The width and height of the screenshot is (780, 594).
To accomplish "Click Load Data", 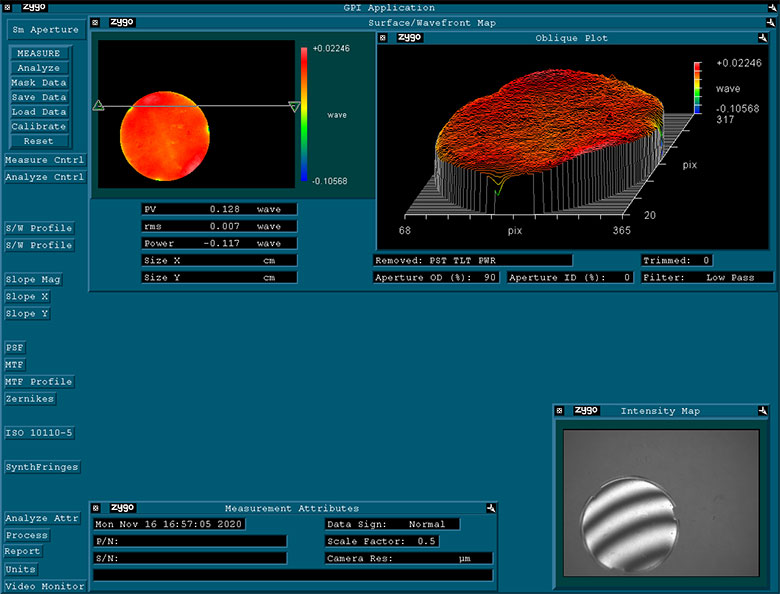I will tap(39, 111).
